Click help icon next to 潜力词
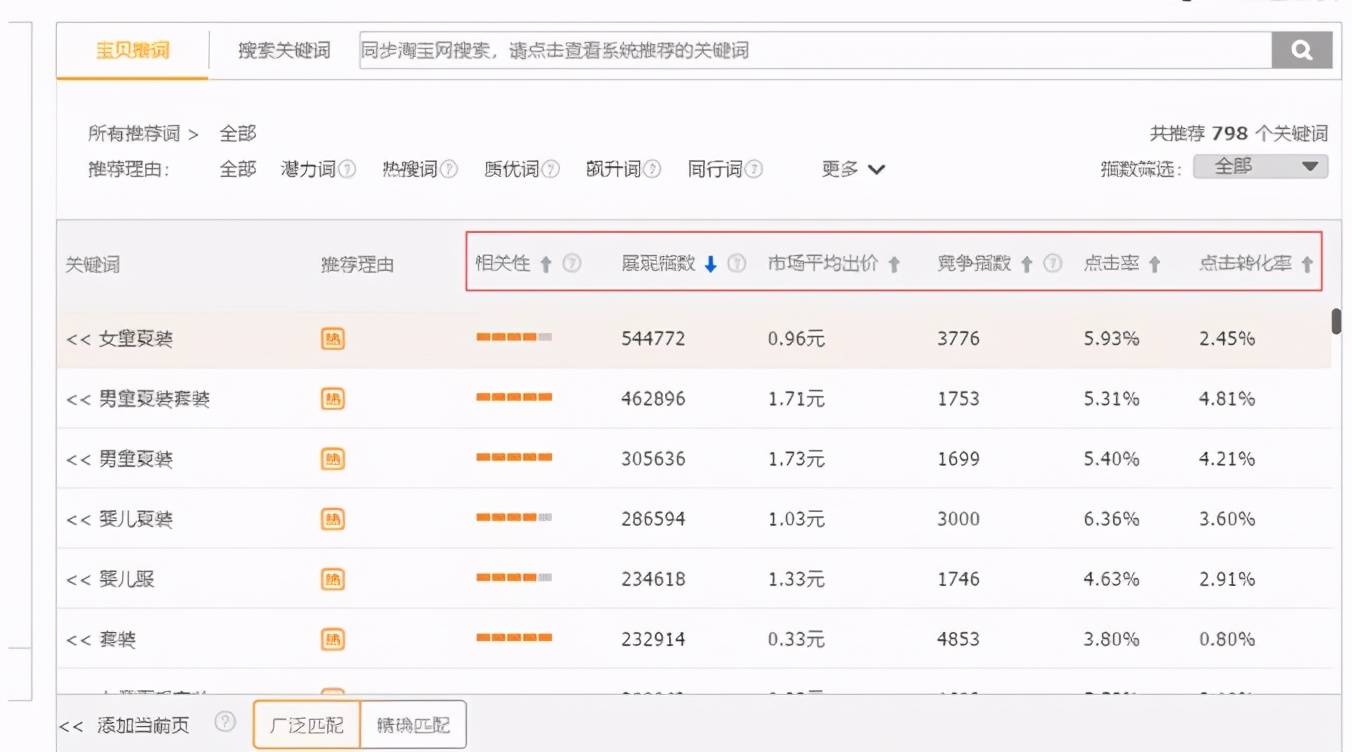This screenshot has height=752, width=1352. (347, 169)
